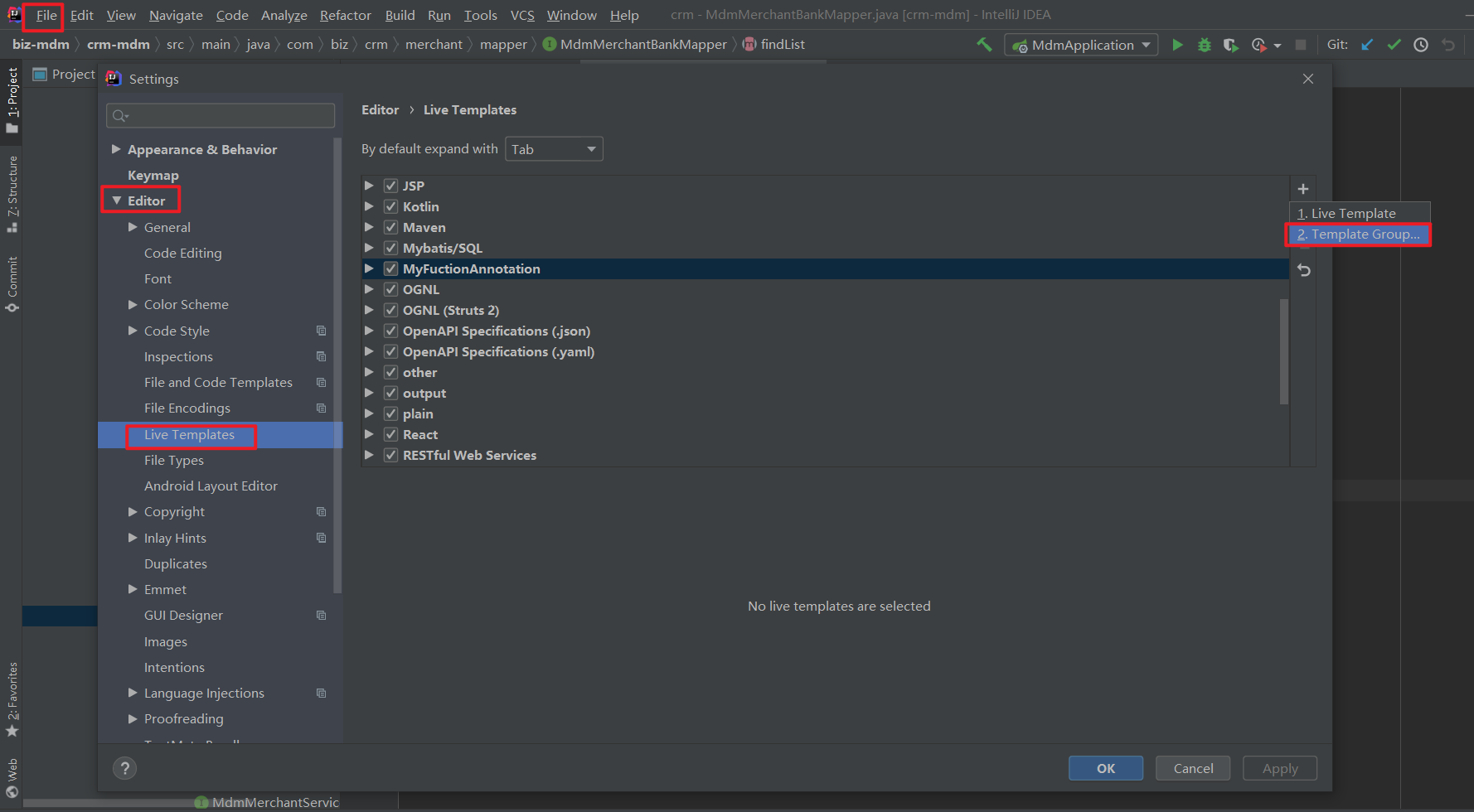Expand the MyFuctionAnnotation template group
This screenshot has width=1474, height=812.
point(369,268)
